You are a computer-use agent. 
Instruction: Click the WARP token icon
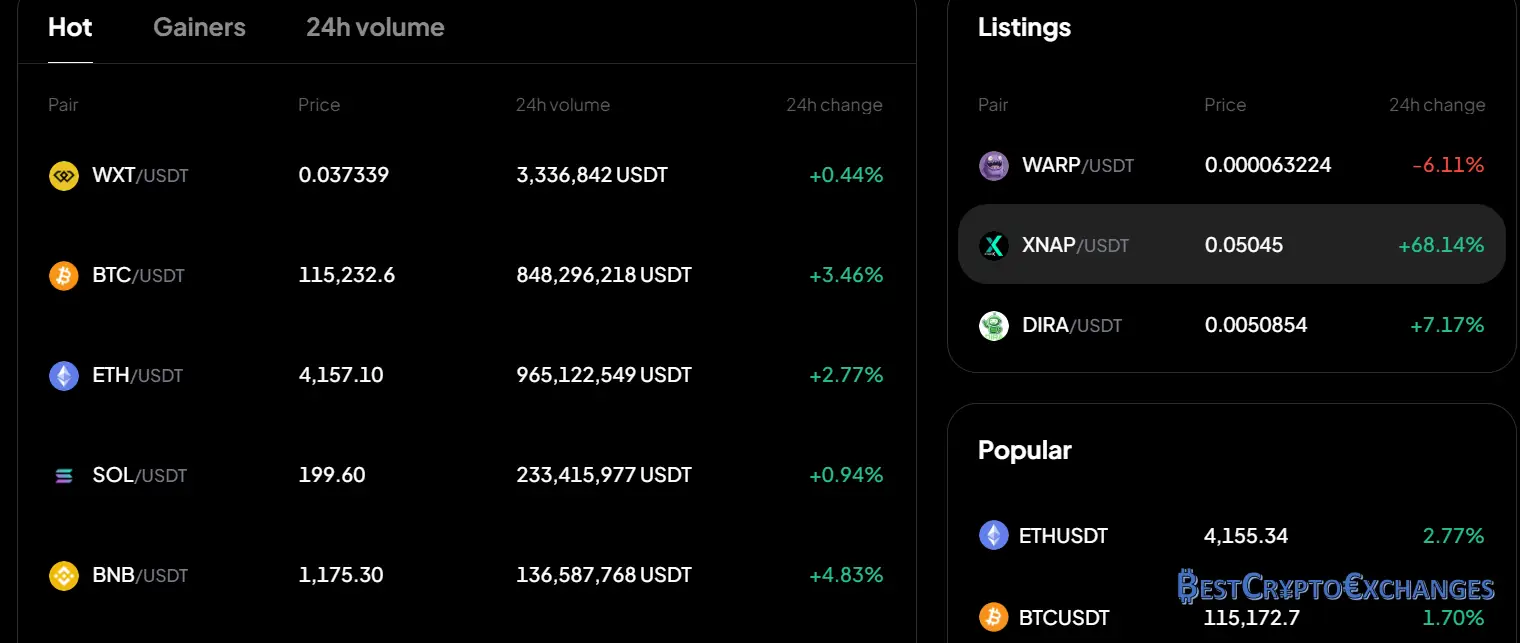click(993, 166)
